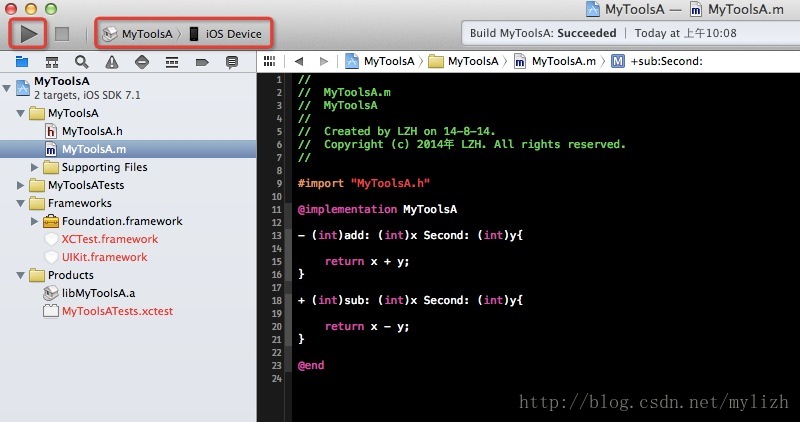Collapse the MyToolsA group folder
Image resolution: width=800 pixels, height=422 pixels.
coord(20,113)
